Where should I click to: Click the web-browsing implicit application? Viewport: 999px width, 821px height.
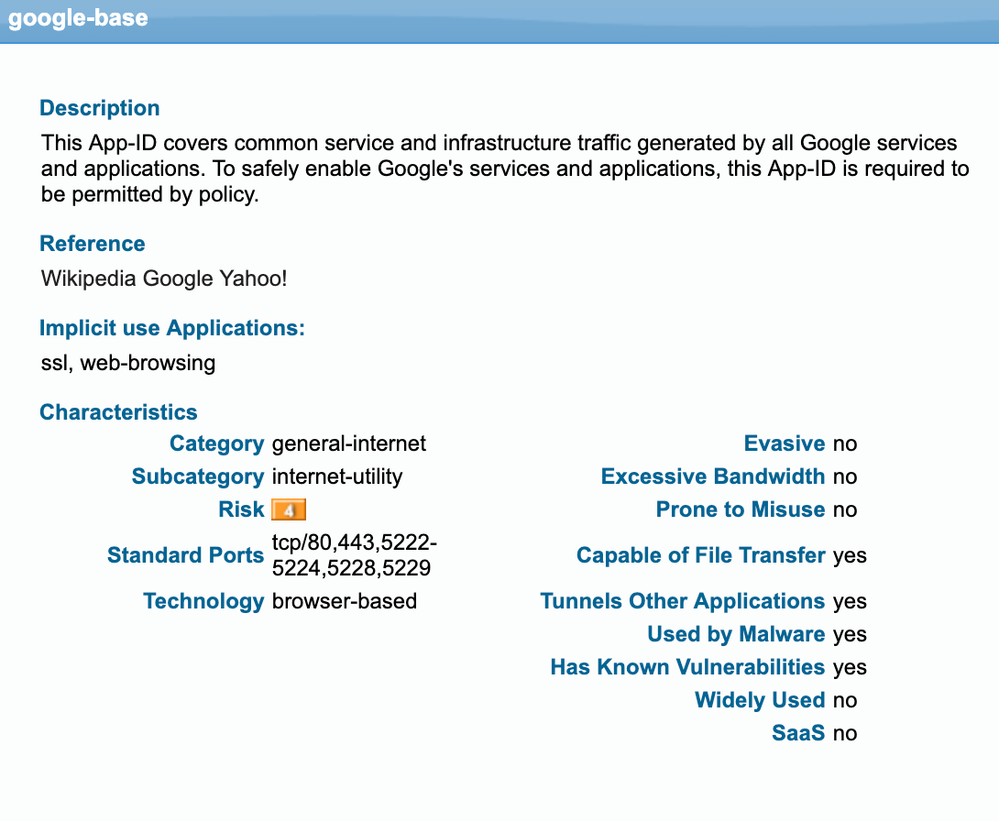click(x=148, y=362)
